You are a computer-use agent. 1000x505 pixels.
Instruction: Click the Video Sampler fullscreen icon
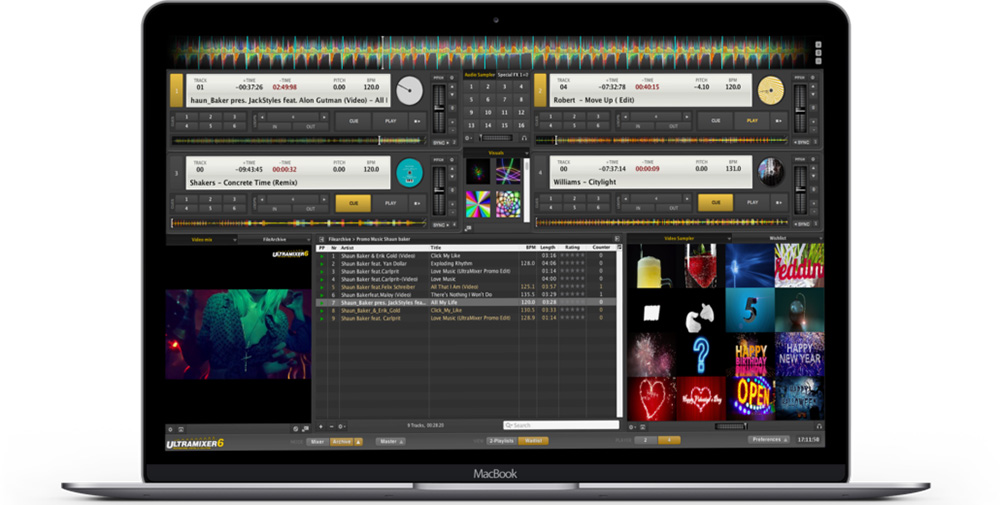click(642, 427)
